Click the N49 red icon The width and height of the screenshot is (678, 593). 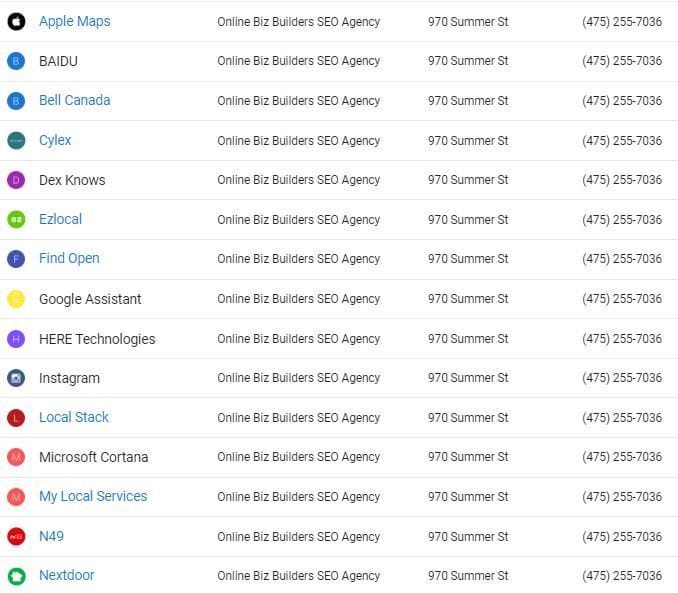coord(16,536)
